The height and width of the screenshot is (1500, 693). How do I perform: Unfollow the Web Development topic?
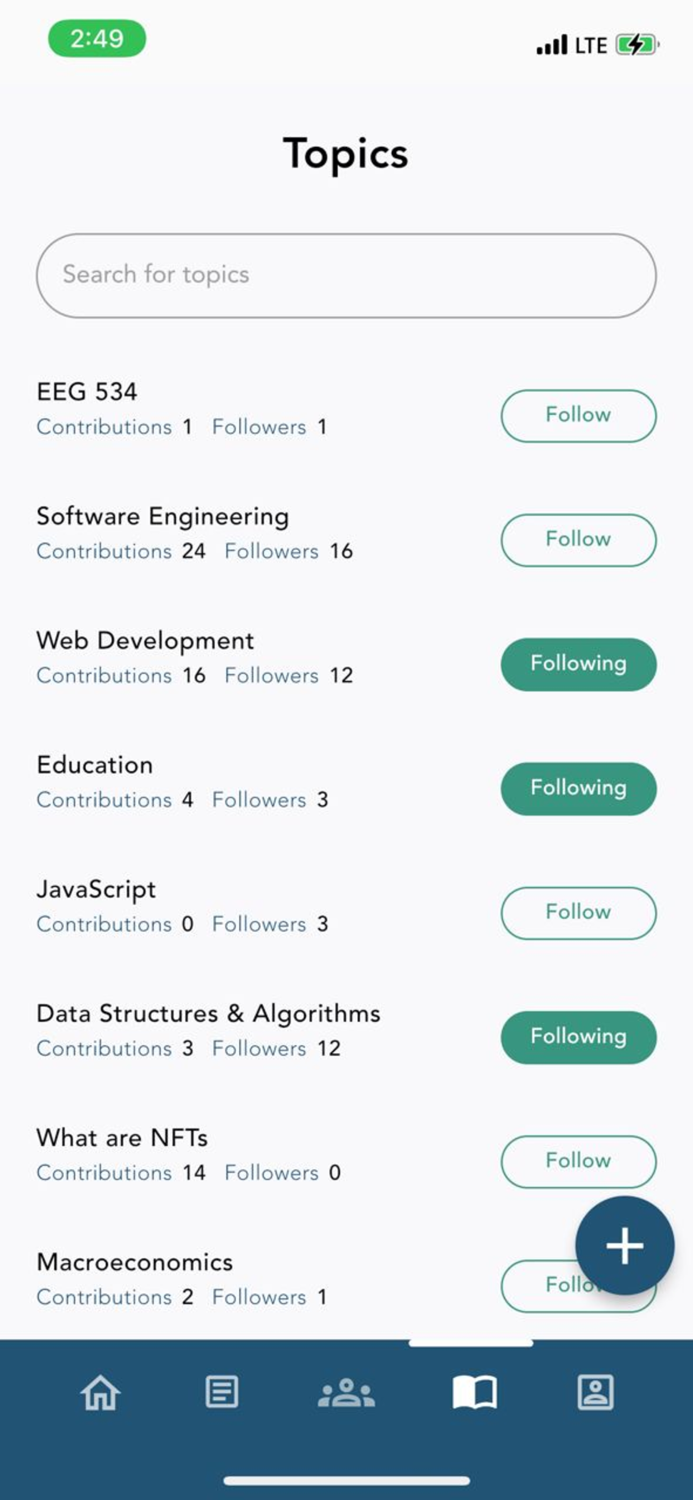pyautogui.click(x=578, y=663)
